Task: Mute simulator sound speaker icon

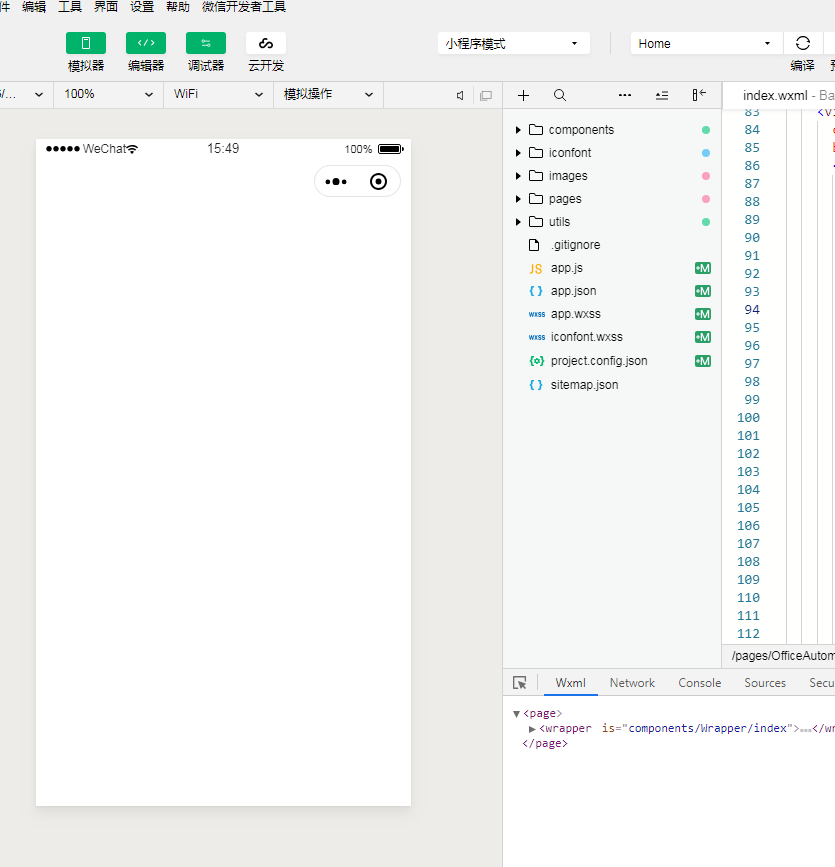Action: (460, 95)
